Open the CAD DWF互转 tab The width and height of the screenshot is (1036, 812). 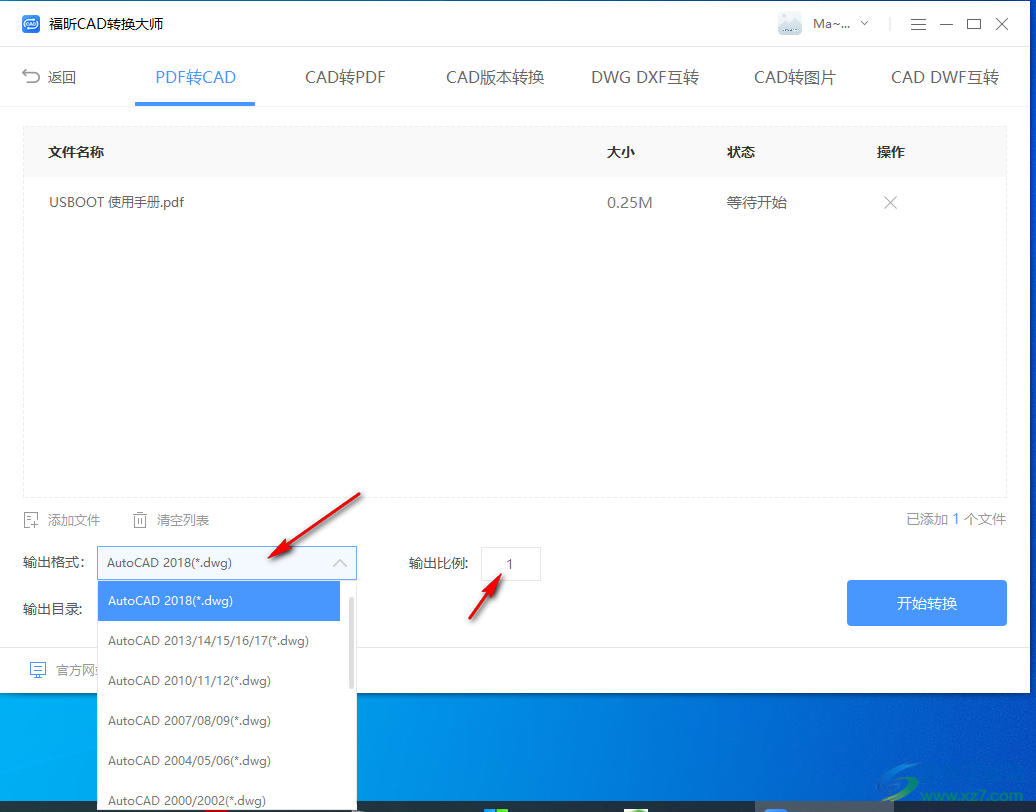pyautogui.click(x=945, y=77)
